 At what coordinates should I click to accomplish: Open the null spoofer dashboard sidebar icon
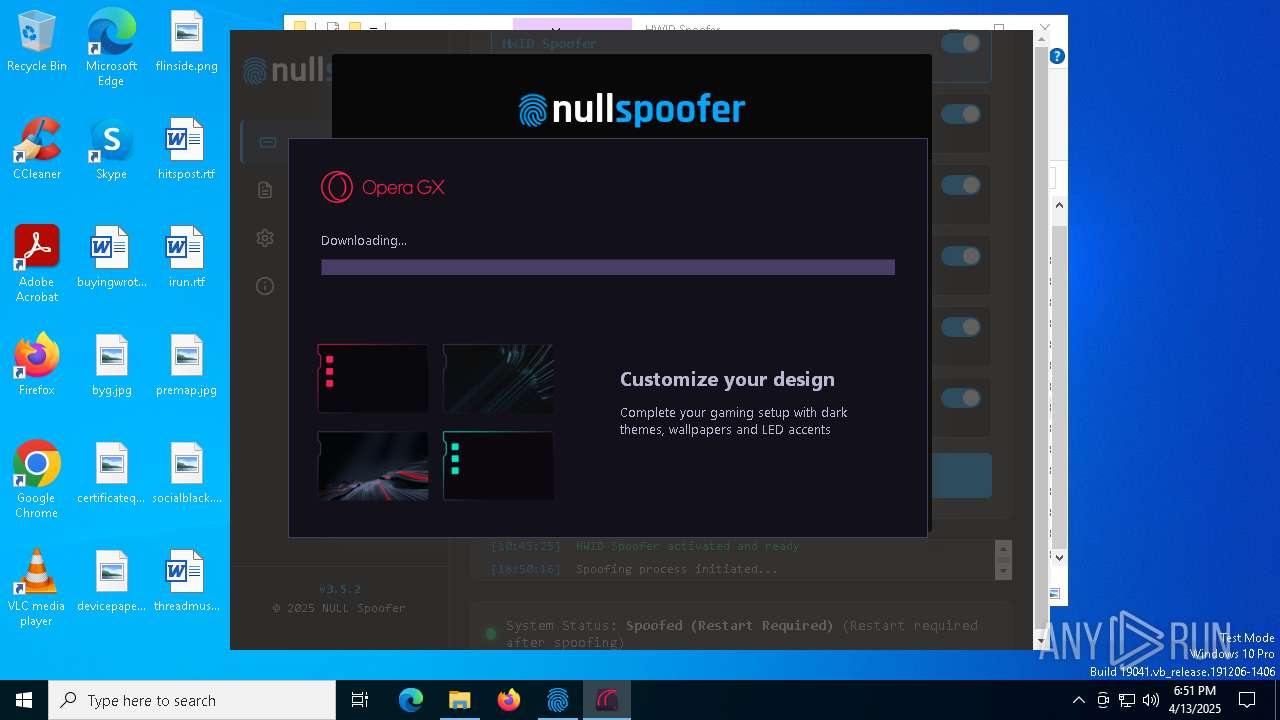point(267,142)
